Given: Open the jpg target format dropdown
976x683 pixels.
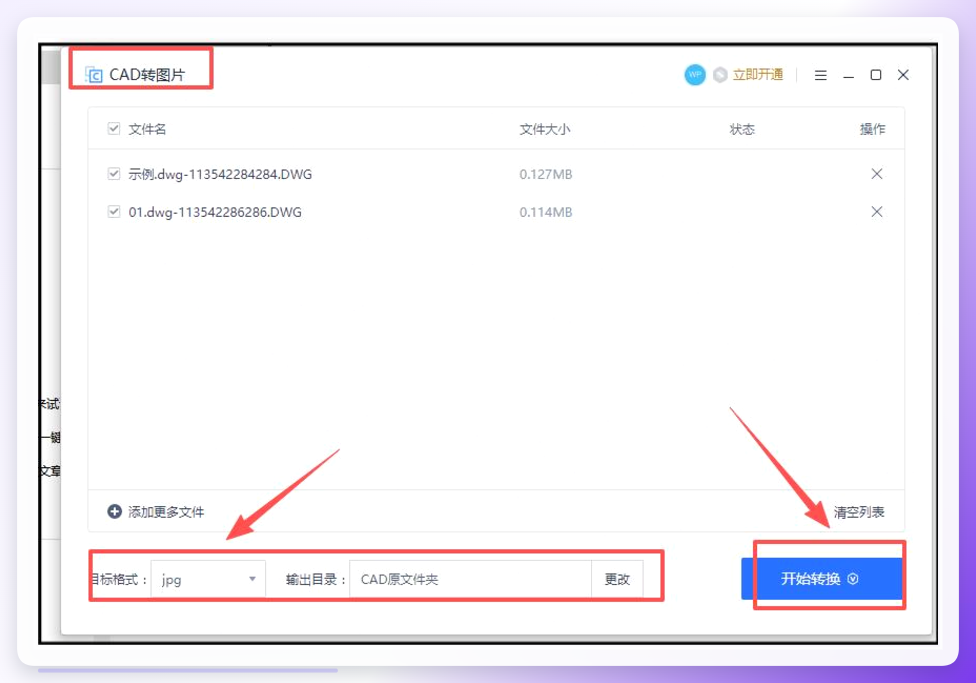Looking at the screenshot, I should [x=208, y=579].
